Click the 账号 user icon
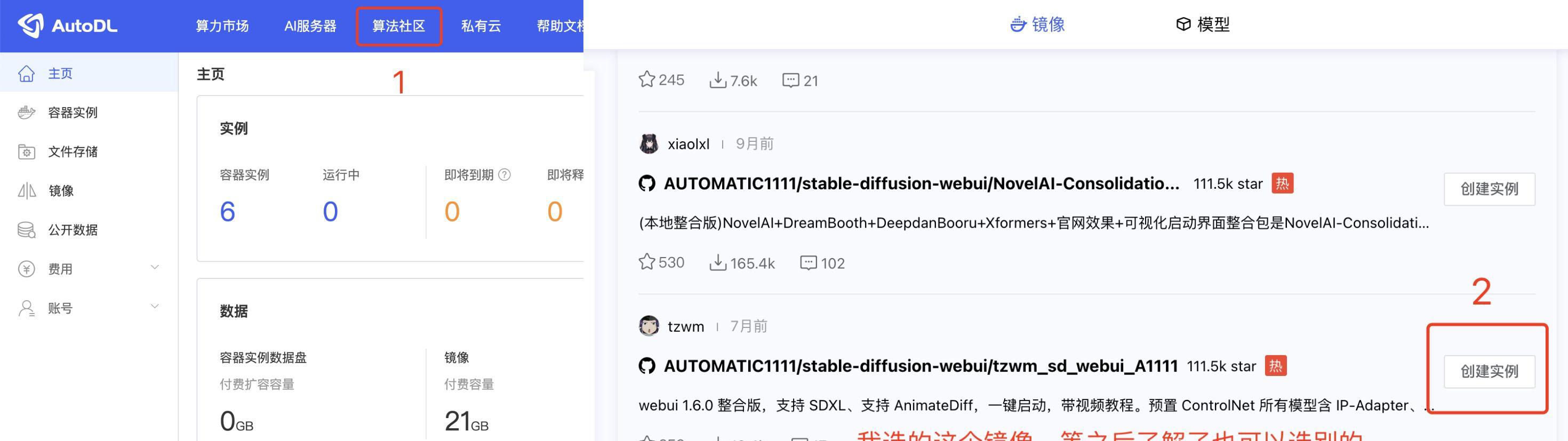1568x441 pixels. click(26, 308)
